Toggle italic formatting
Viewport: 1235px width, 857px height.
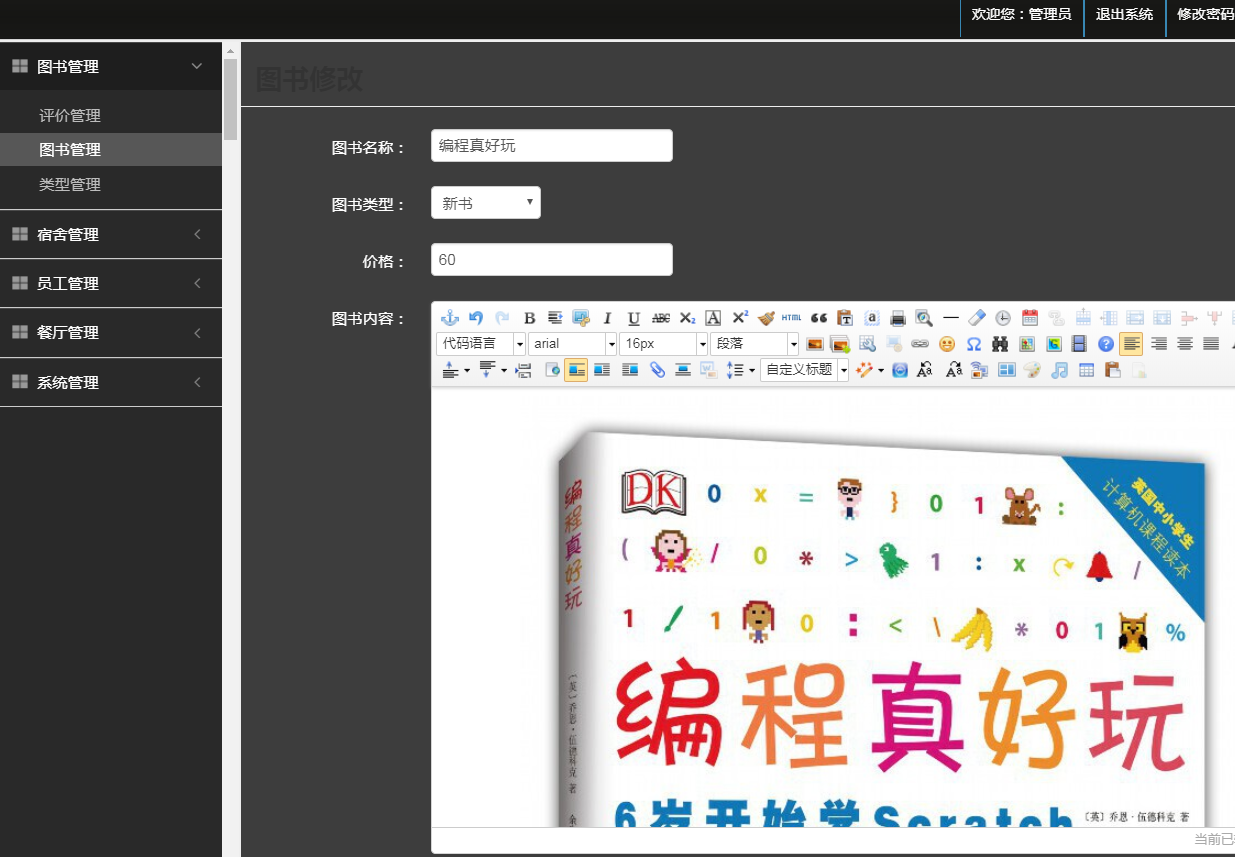pos(607,318)
